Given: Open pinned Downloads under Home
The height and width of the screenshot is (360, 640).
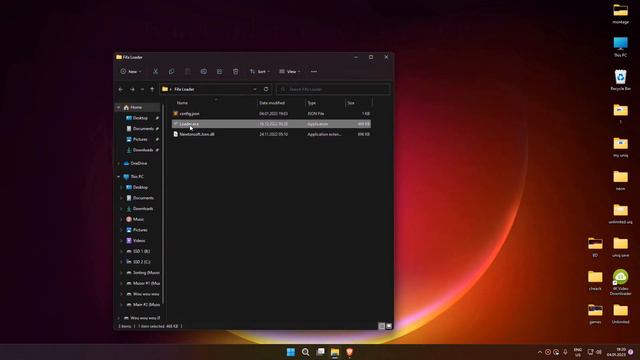Looking at the screenshot, I should 142,150.
